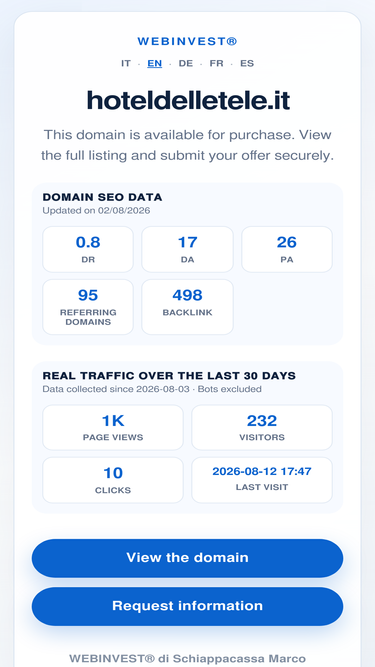Change language to DE
The height and width of the screenshot is (667, 375).
[185, 63]
